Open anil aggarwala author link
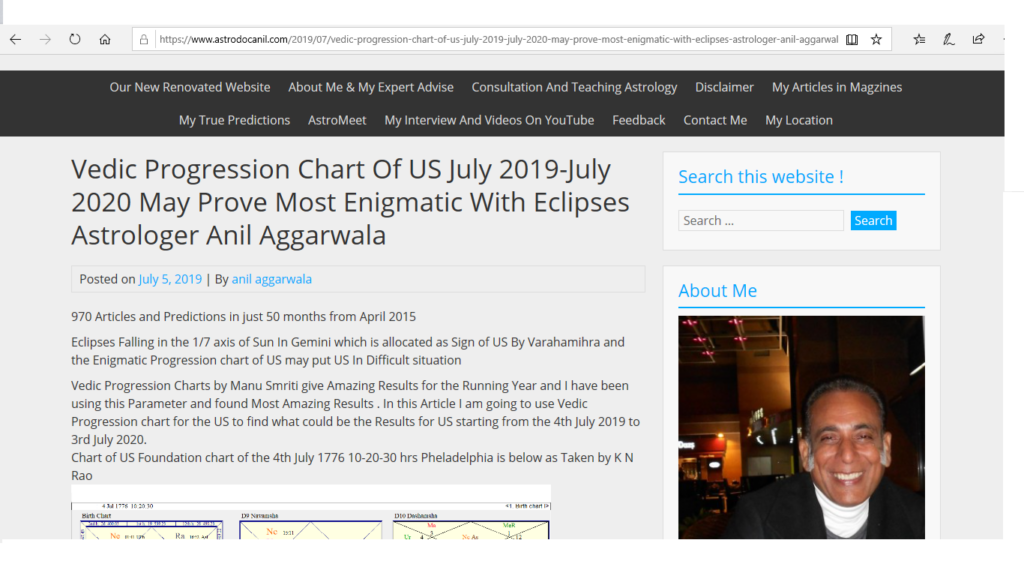This screenshot has height=576, width=1024. tap(272, 280)
